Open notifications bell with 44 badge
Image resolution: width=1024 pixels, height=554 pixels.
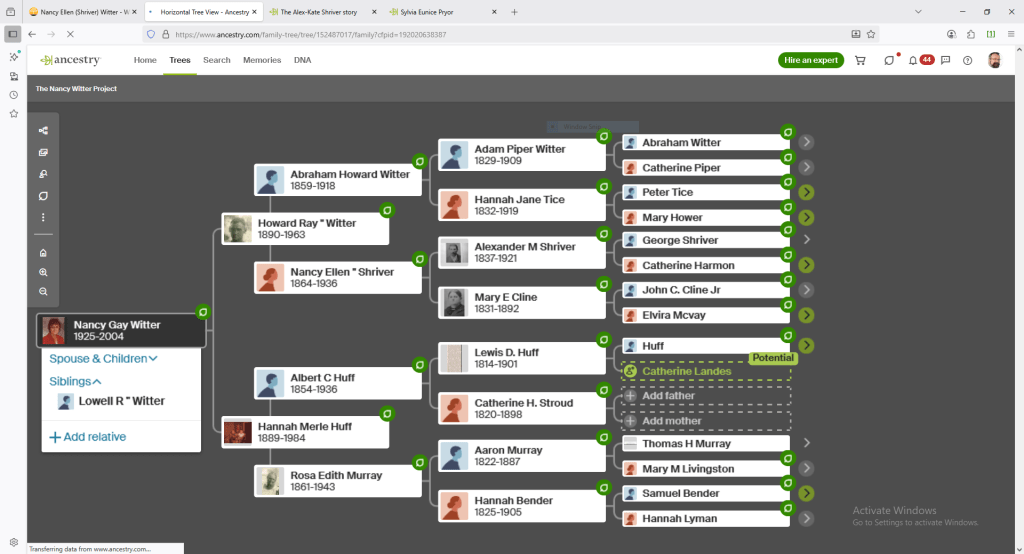tap(913, 60)
